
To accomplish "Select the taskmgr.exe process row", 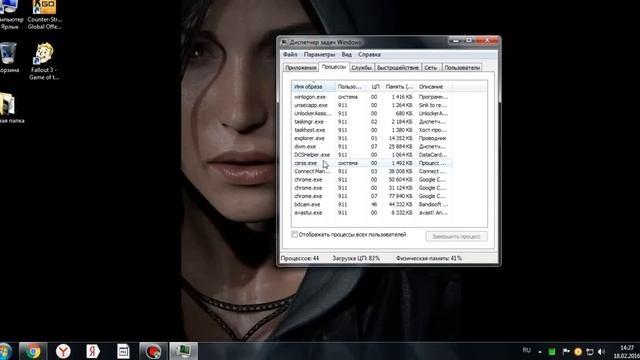I will click(x=371, y=122).
